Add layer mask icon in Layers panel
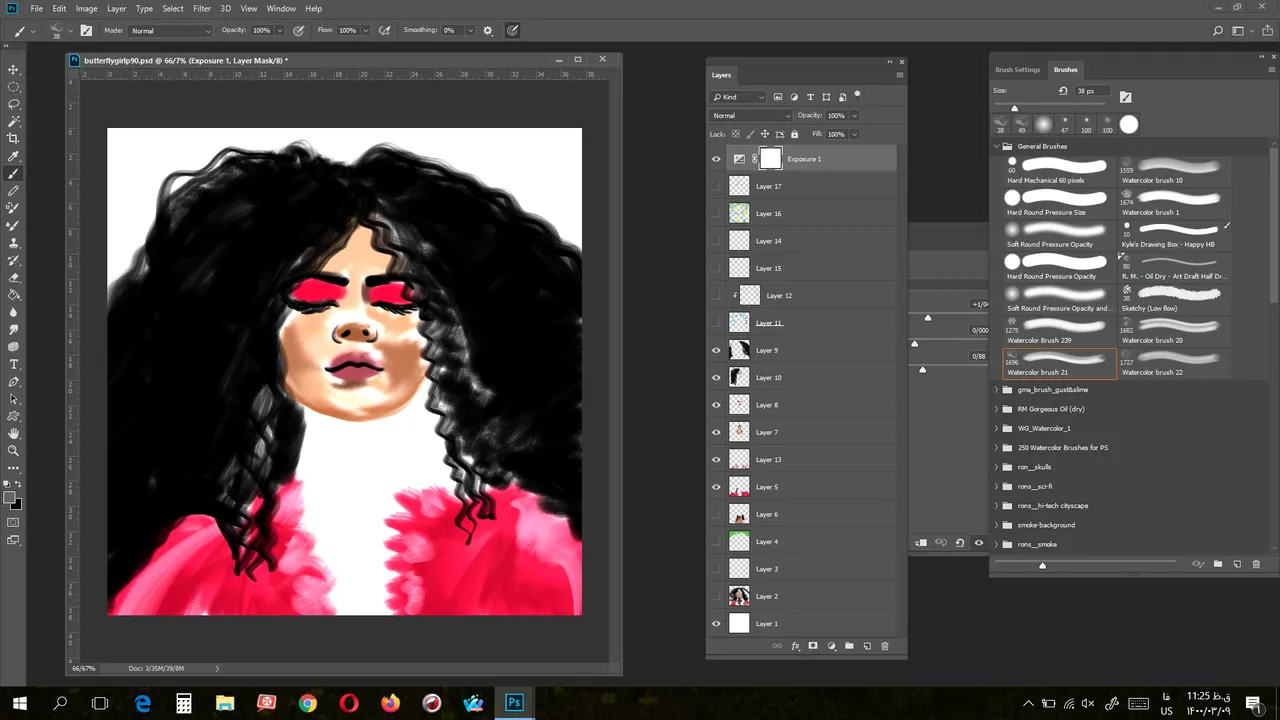1280x720 pixels. coord(813,646)
